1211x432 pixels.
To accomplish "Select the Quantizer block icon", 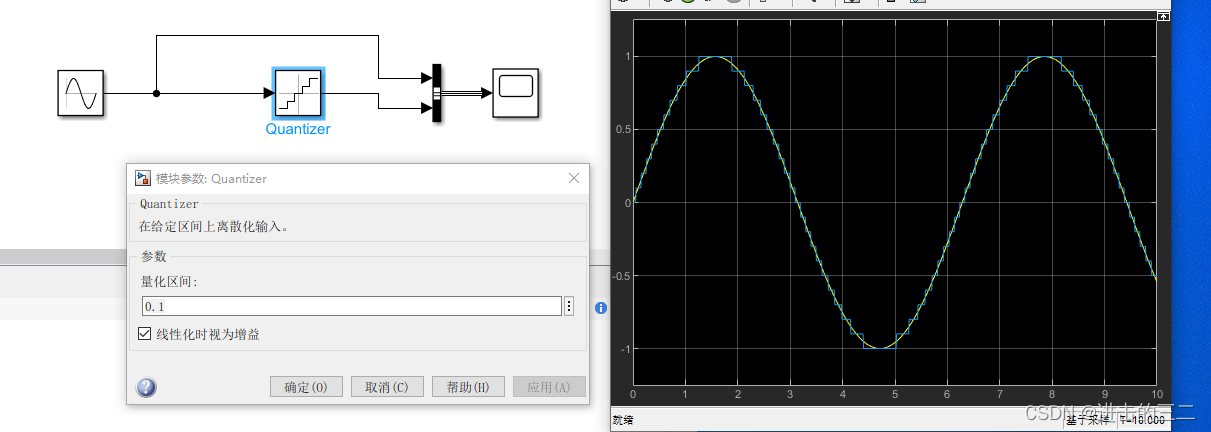I will (298, 93).
